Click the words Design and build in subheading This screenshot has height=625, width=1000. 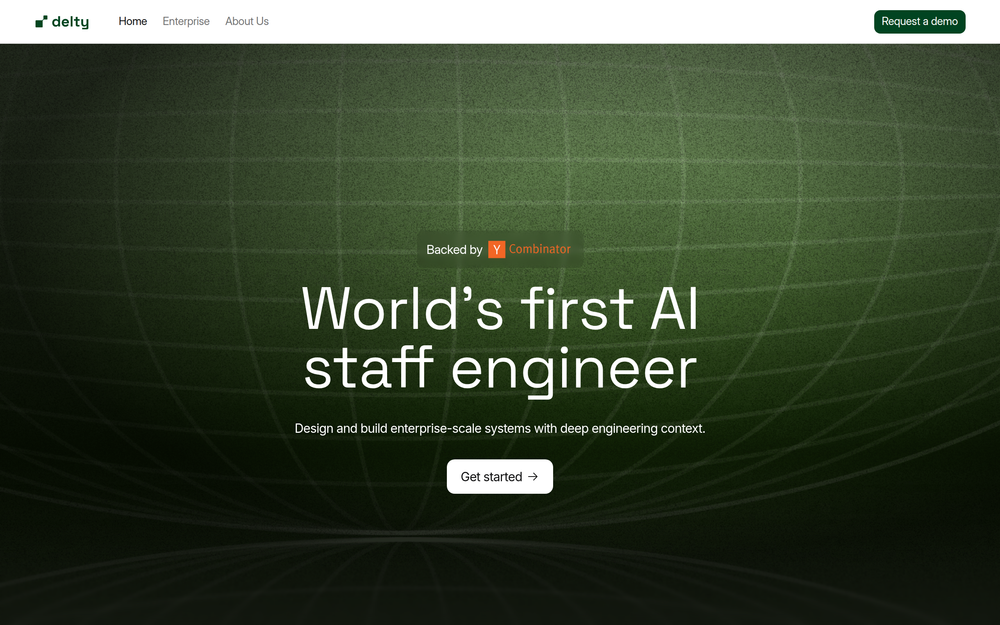(x=341, y=429)
